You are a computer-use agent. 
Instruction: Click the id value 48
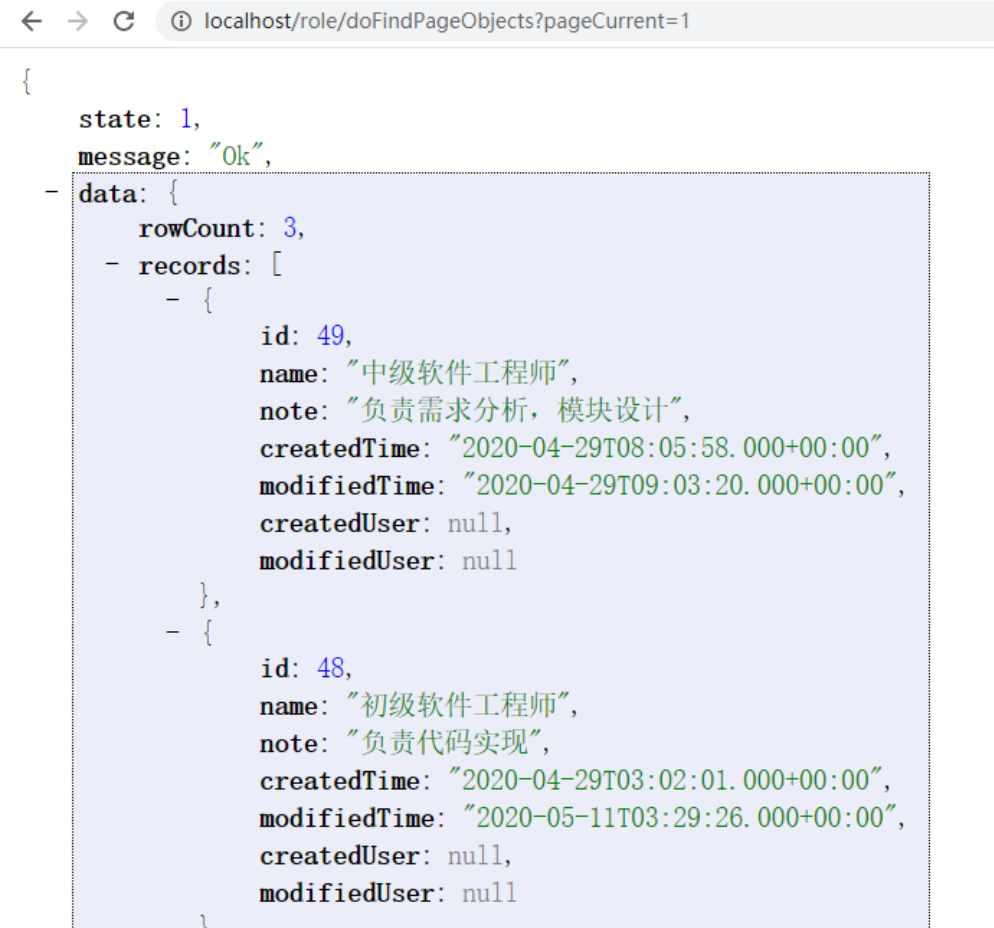[330, 668]
